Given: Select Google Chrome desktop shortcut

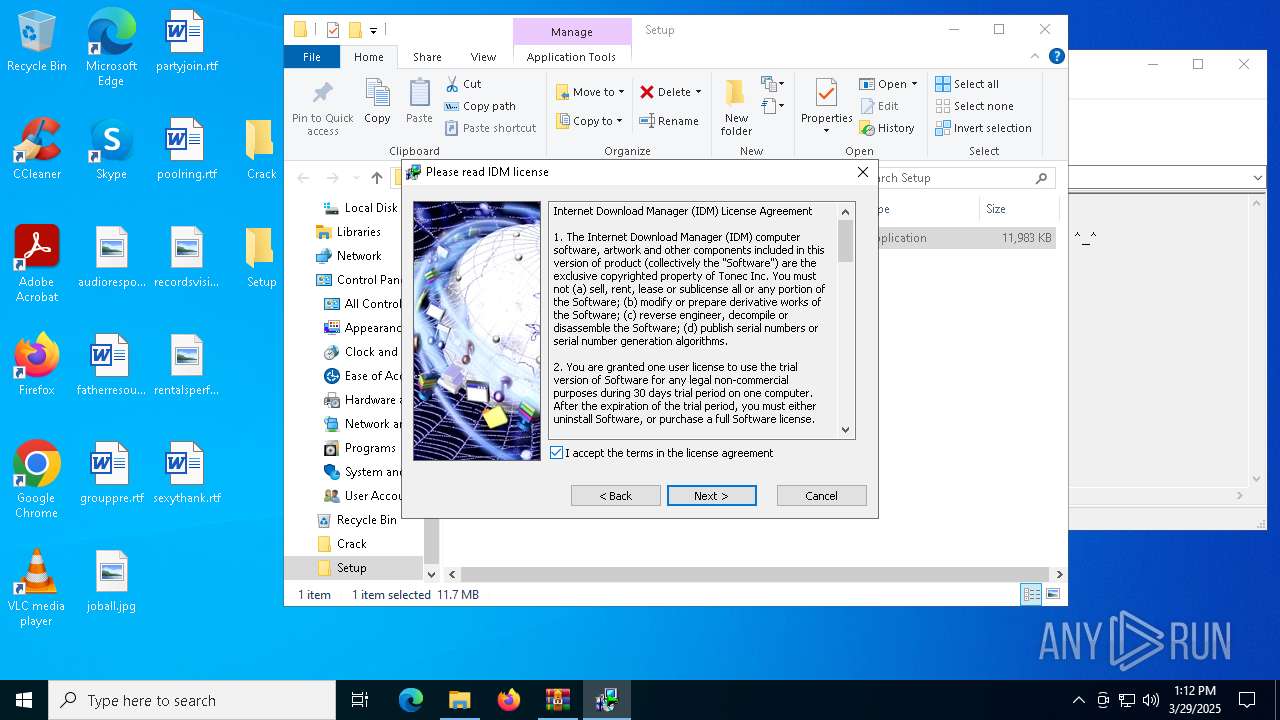Looking at the screenshot, I should coord(37,480).
